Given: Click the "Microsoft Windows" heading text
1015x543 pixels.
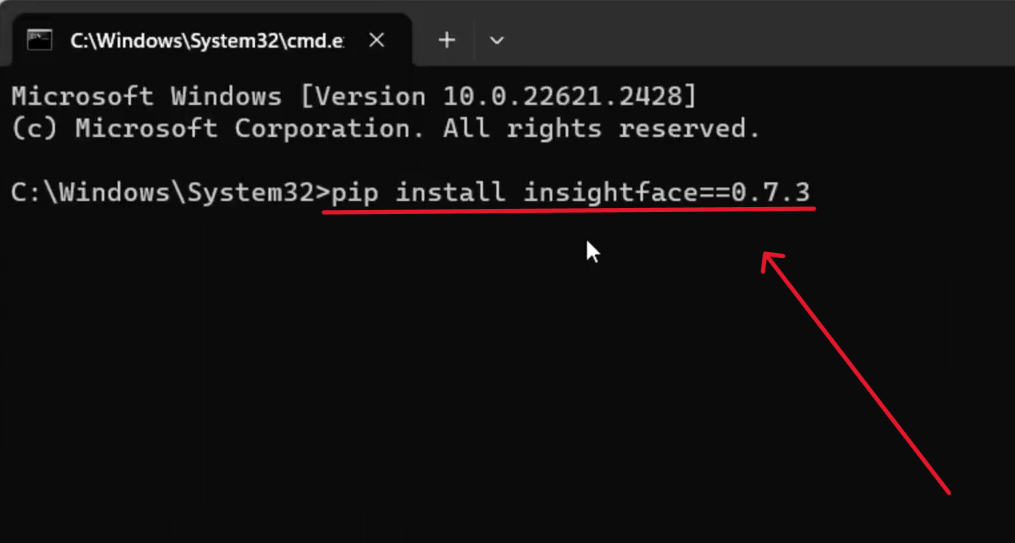Looking at the screenshot, I should (147, 96).
